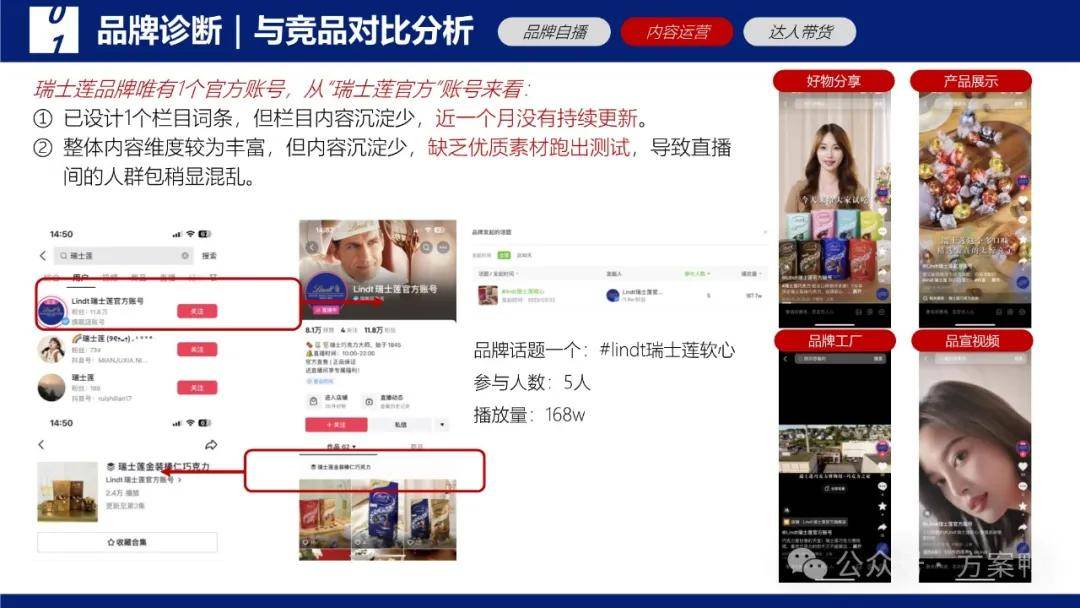Open the rainbow-emoji 瑞士莲 user's avatar
Screen dimensions: 1080x608
point(52,349)
